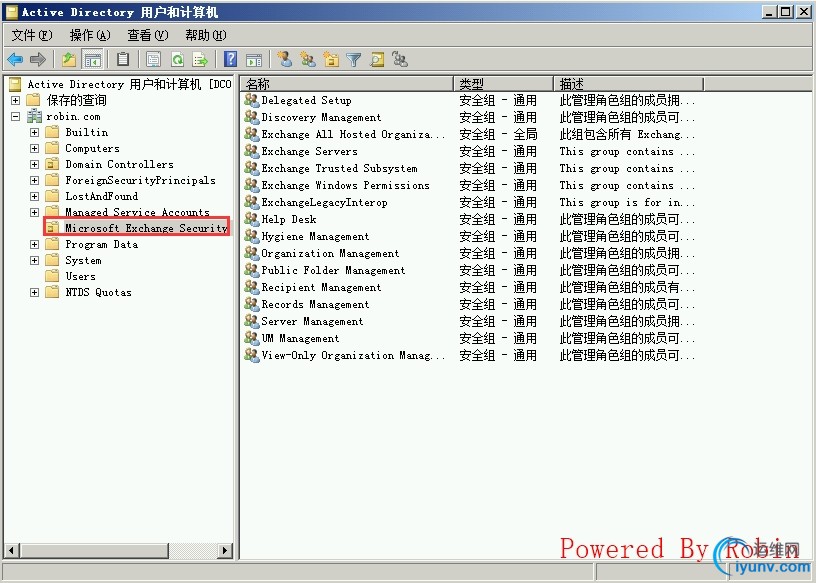Expand the ForeignSecurityPrincipals node
Image resolution: width=816 pixels, height=583 pixels.
(x=34, y=180)
